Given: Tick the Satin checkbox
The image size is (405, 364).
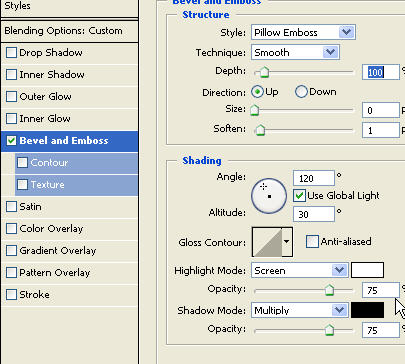Looking at the screenshot, I should point(11,207).
